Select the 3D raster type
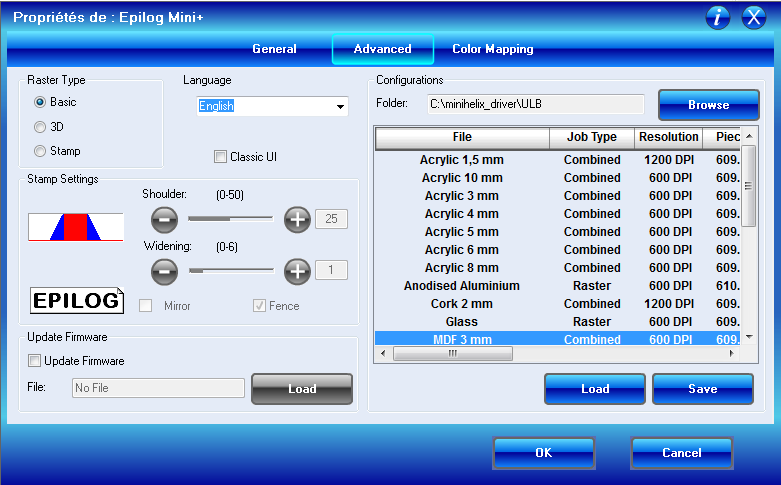781x485 pixels. coord(40,127)
